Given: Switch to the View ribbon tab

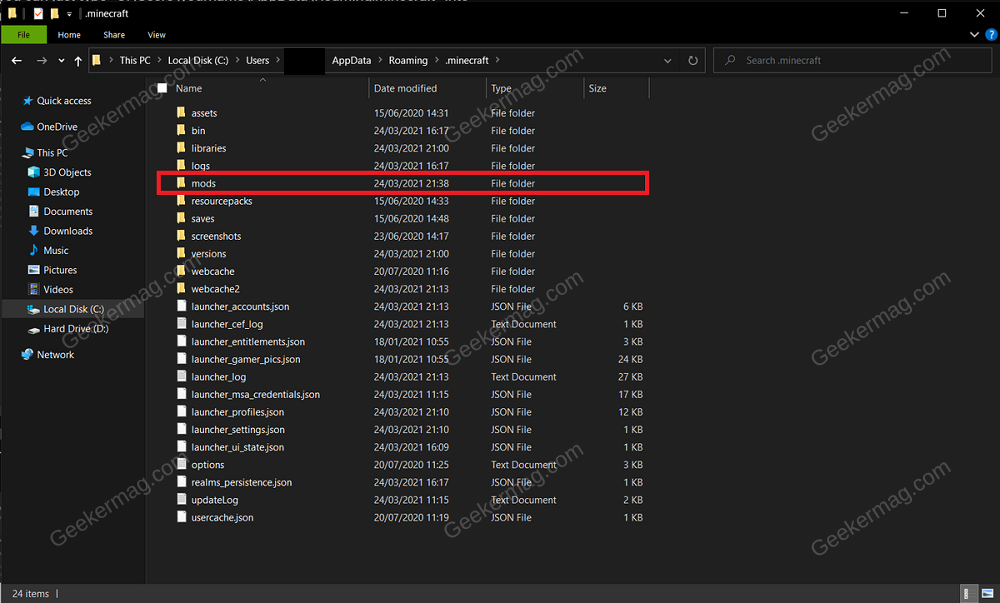Looking at the screenshot, I should click(156, 35).
